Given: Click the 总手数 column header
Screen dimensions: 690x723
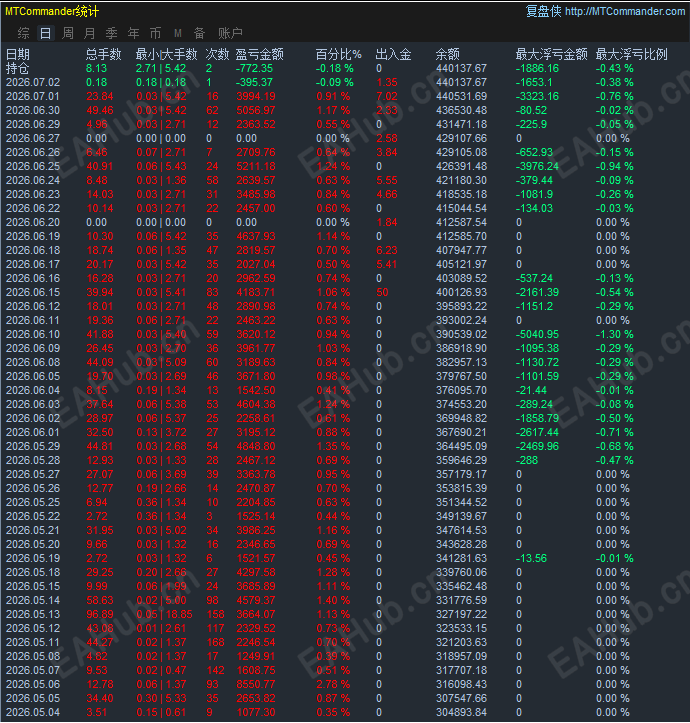Looking at the screenshot, I should click(103, 54).
